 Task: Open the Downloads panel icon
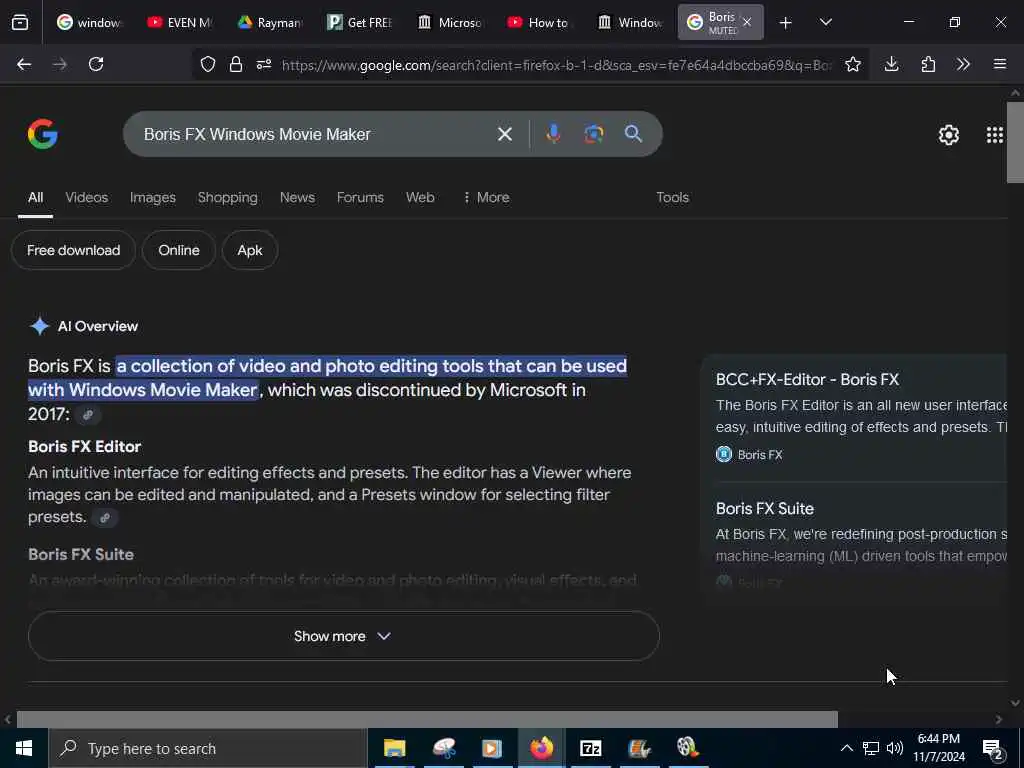891,64
